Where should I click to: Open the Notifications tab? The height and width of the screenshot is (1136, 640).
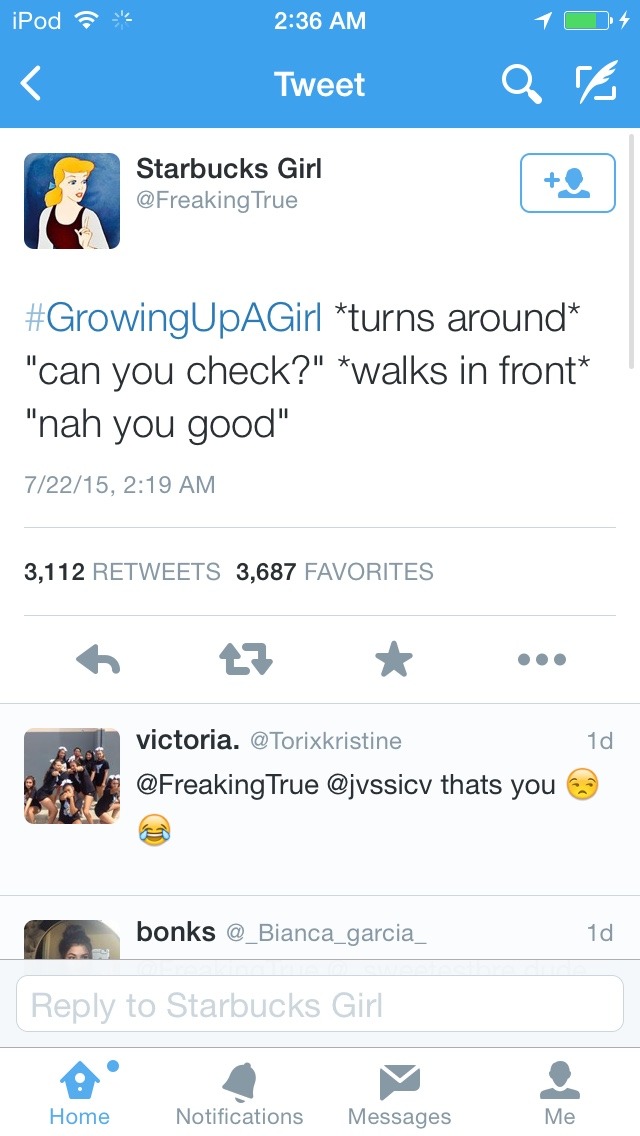pyautogui.click(x=240, y=1093)
